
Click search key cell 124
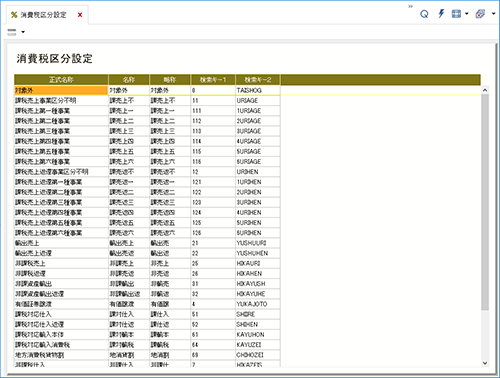(x=213, y=212)
